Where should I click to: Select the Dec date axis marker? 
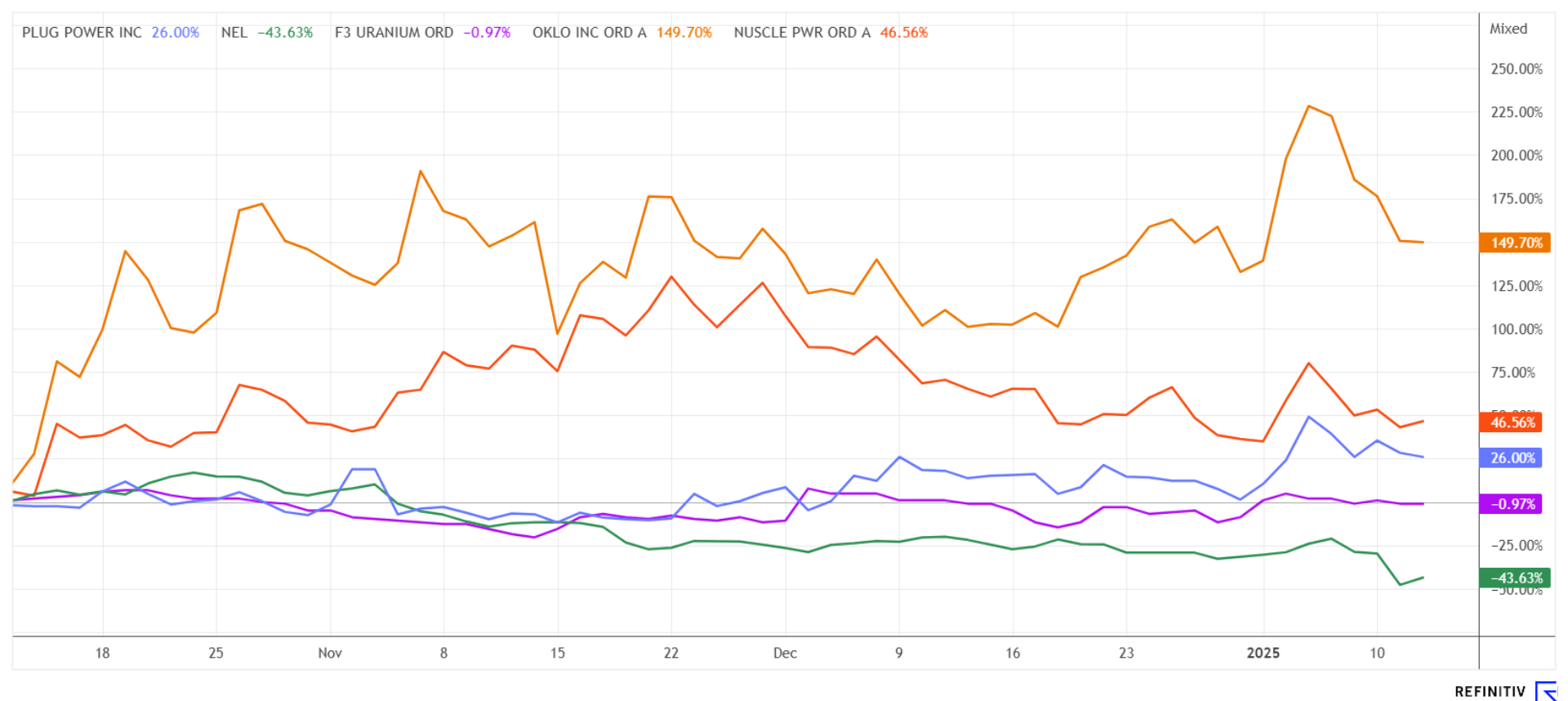point(785,653)
